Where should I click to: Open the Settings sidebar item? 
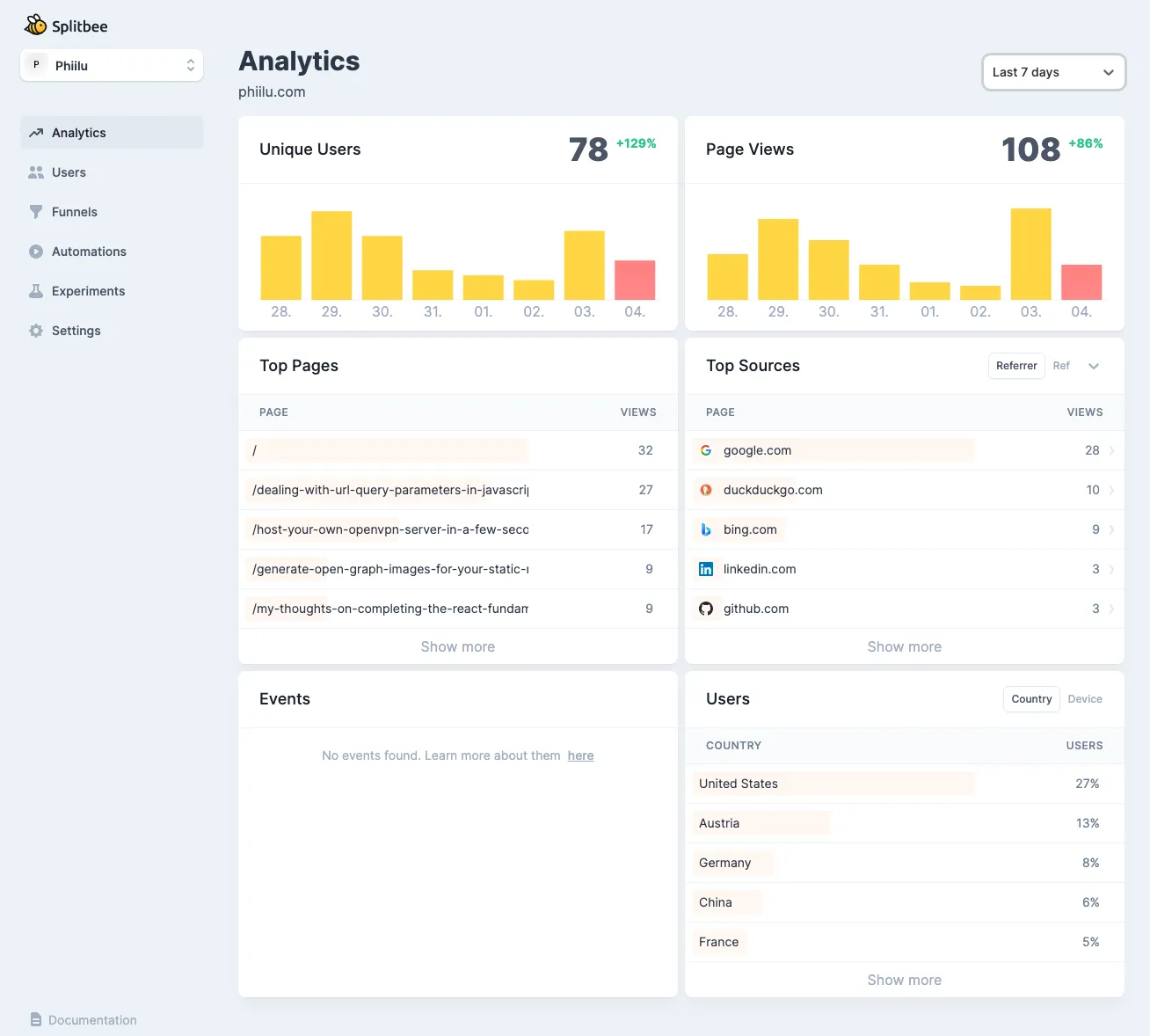tap(112, 331)
